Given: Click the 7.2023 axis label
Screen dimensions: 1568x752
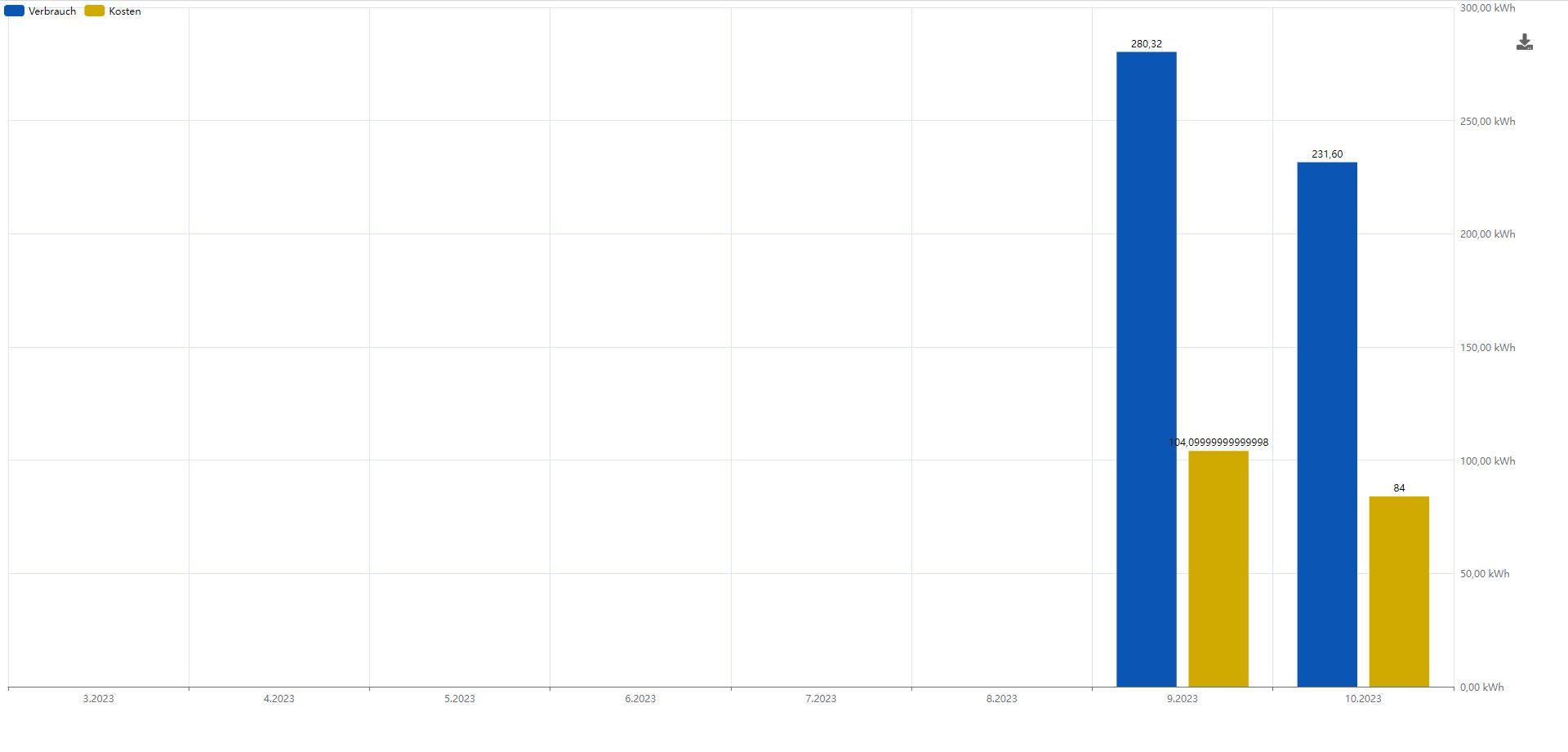Looking at the screenshot, I should coord(821,699).
